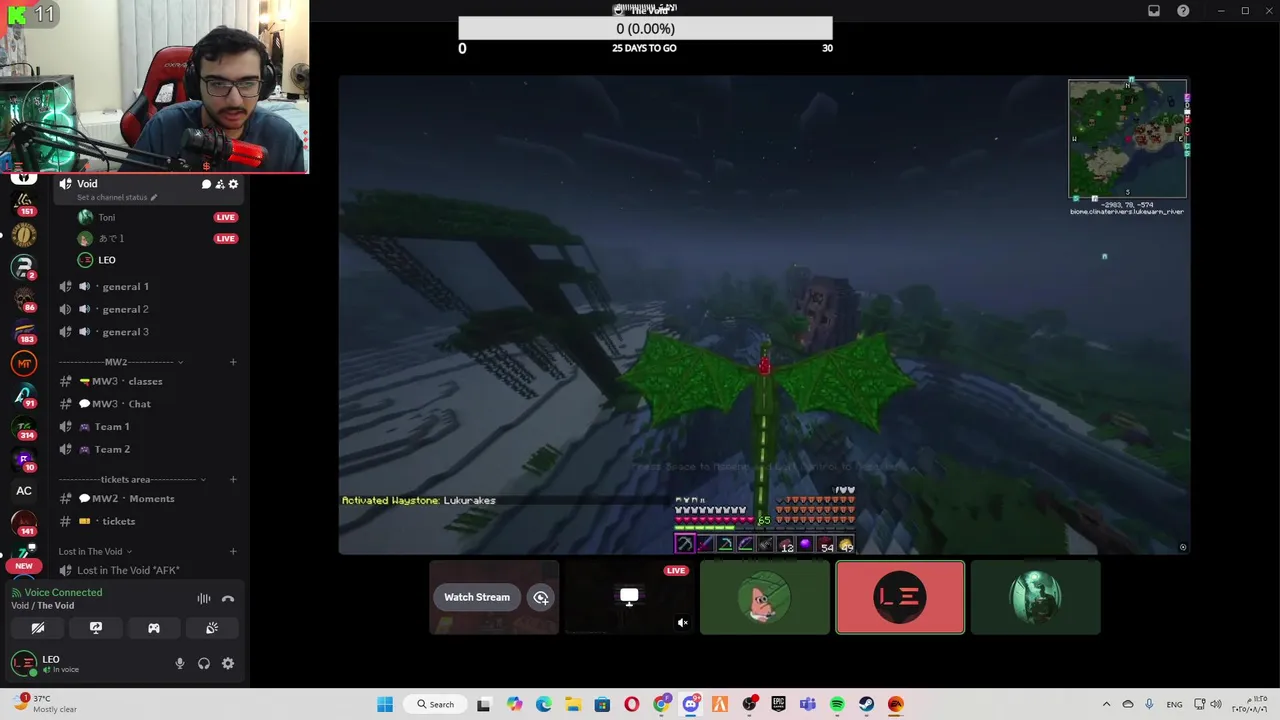Image resolution: width=1280 pixels, height=720 pixels.
Task: Select the Patrick avatar participant tile
Action: 765,597
